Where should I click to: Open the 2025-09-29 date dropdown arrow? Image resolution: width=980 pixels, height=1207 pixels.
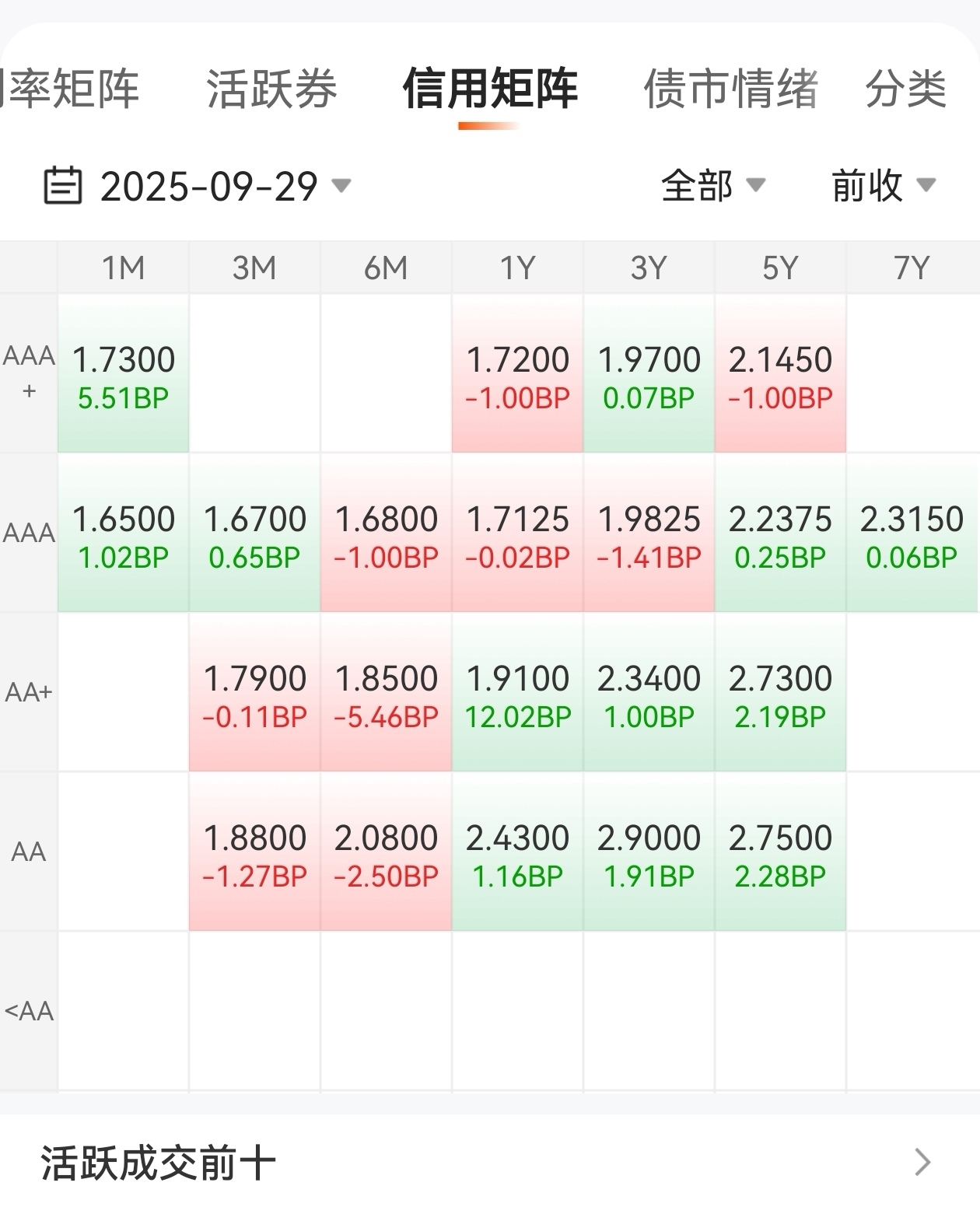(341, 186)
